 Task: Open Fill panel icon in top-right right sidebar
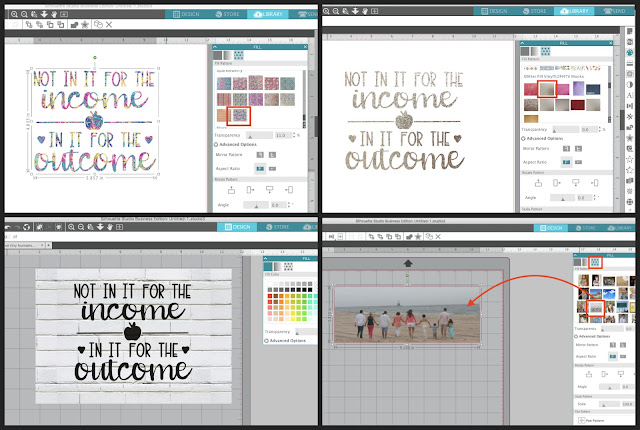[x=630, y=53]
